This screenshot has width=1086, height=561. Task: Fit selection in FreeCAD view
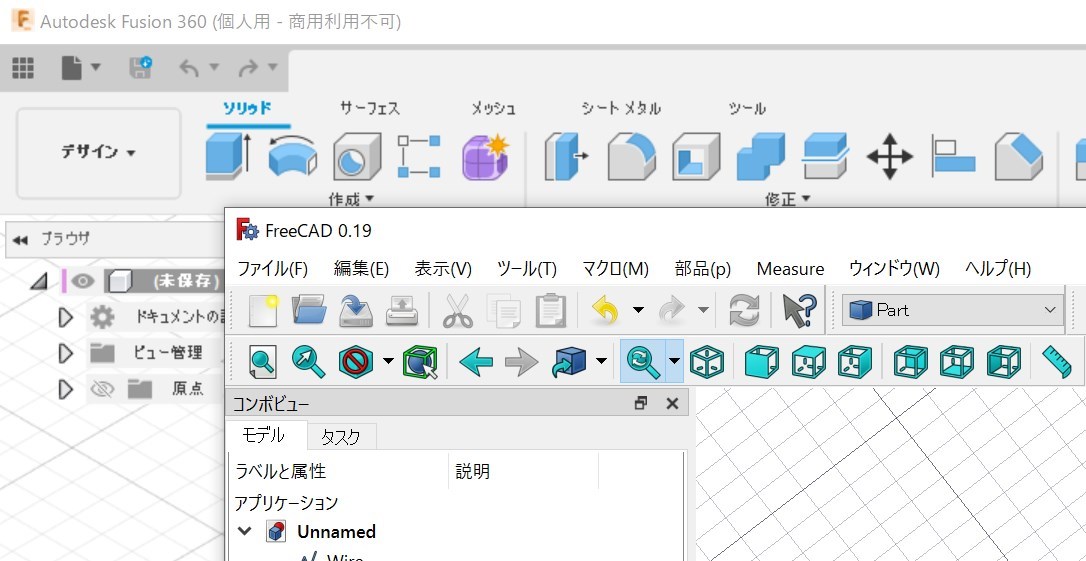(x=309, y=362)
